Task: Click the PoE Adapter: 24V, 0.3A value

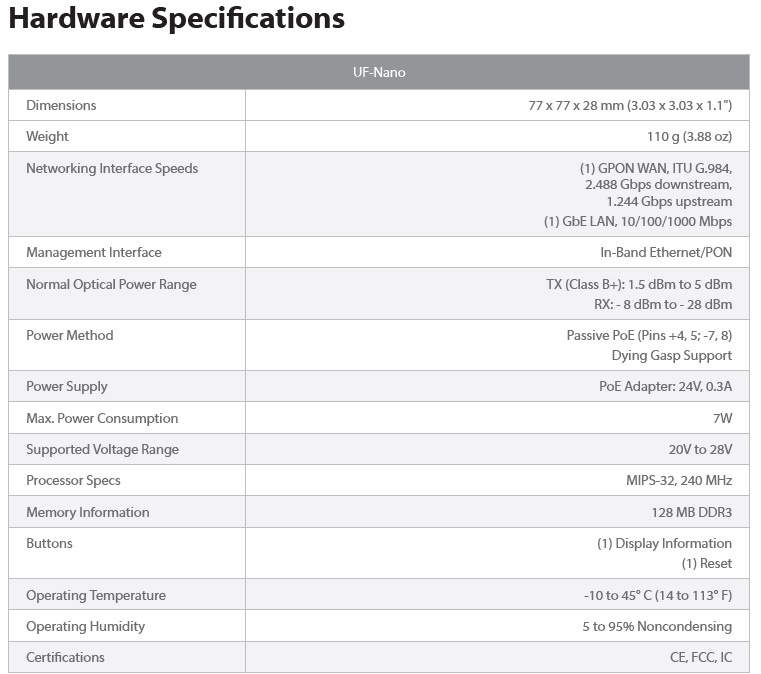Action: pyautogui.click(x=665, y=387)
